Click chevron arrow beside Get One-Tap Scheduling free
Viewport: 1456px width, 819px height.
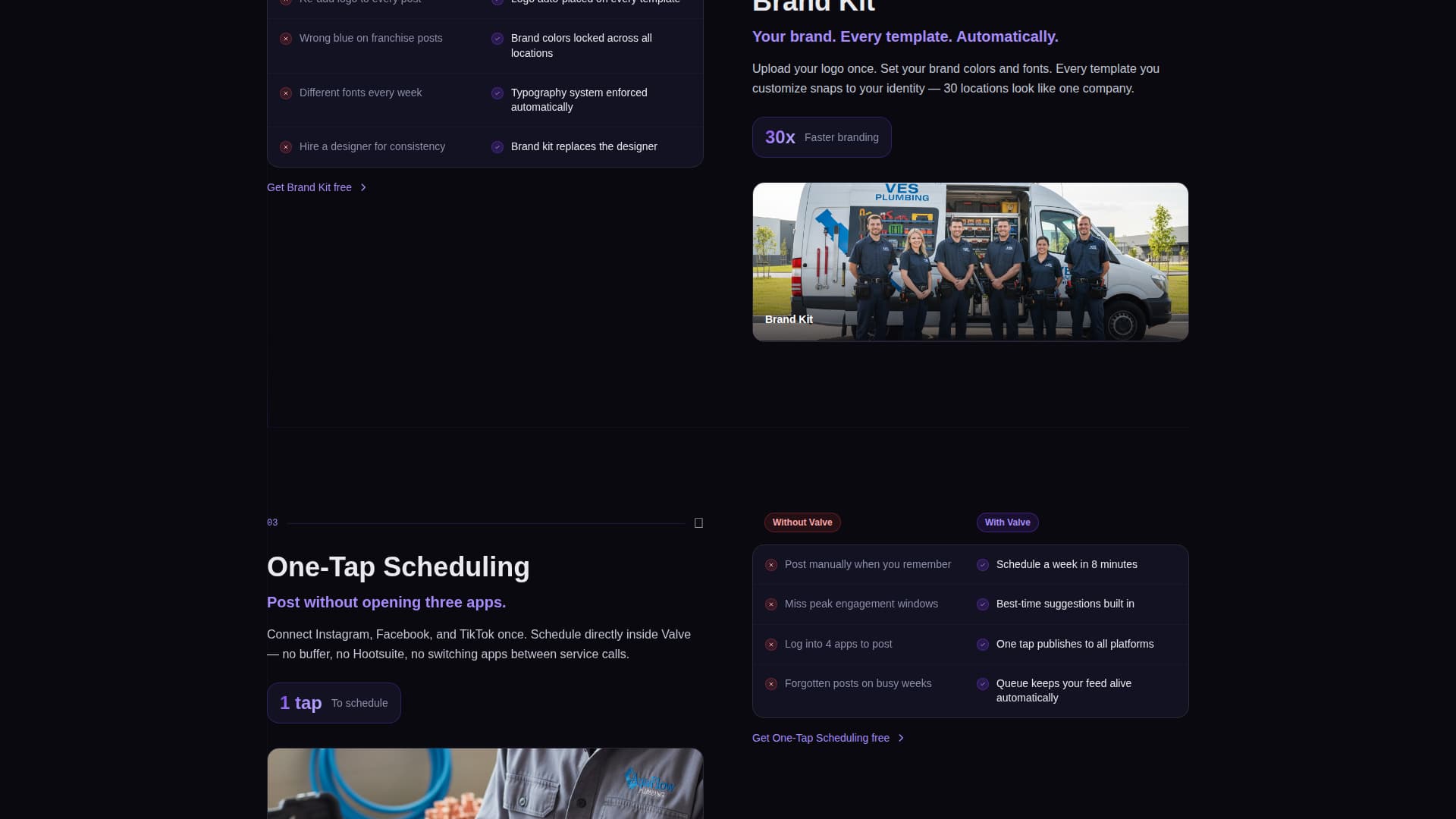(901, 738)
